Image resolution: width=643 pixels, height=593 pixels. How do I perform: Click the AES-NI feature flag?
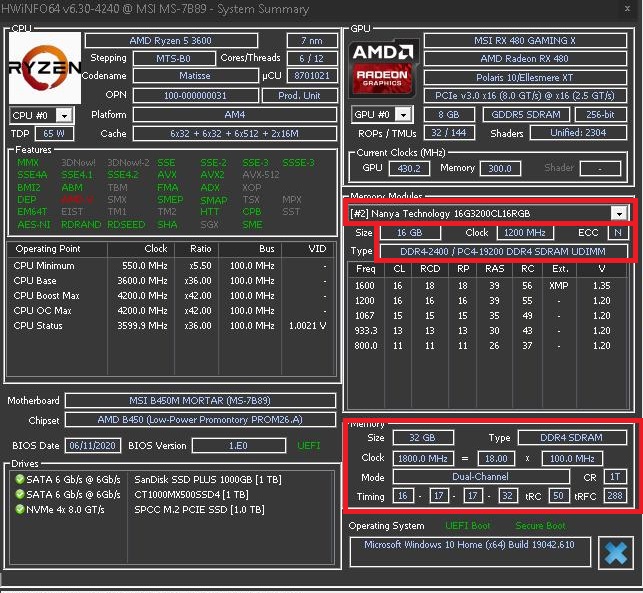[34, 225]
